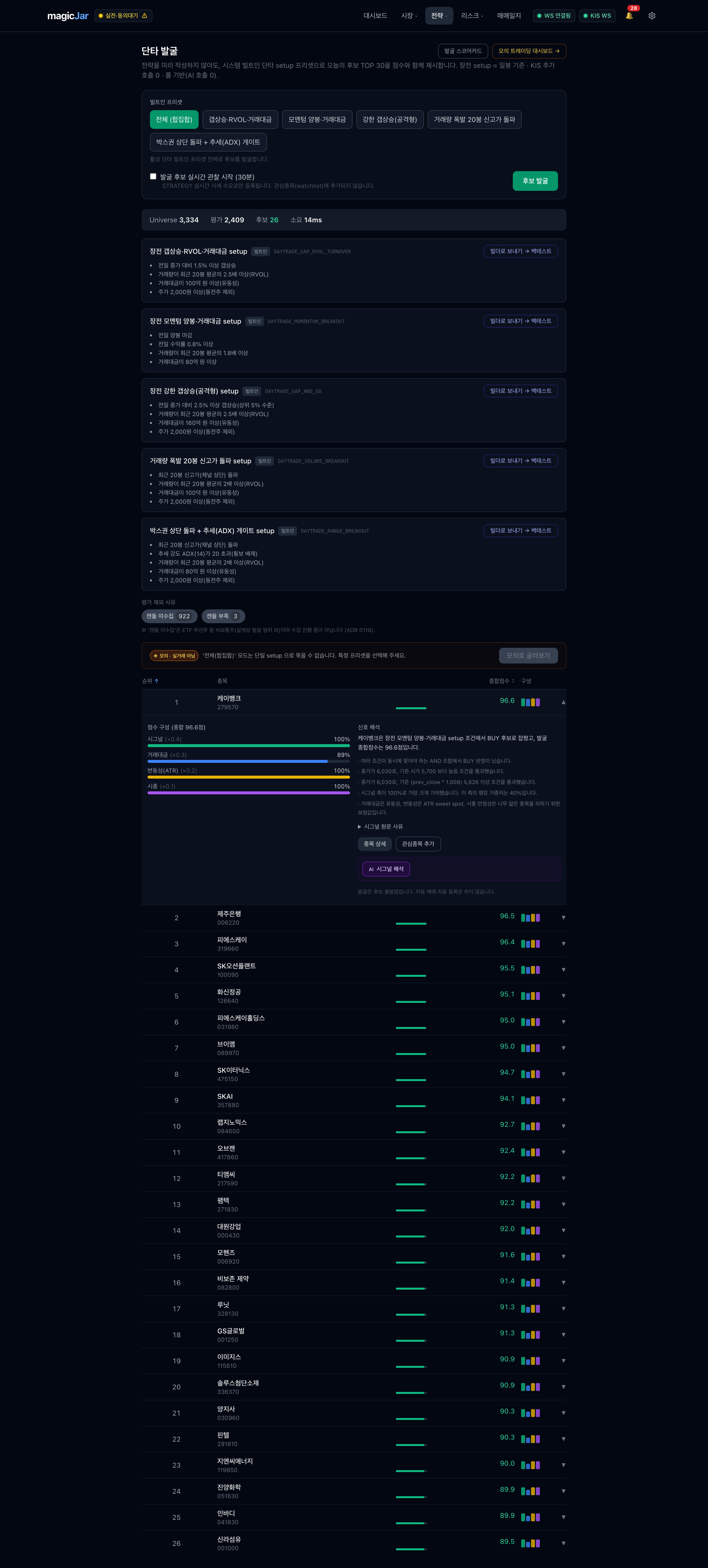Screen dimensions: 708x1568
Task: Send 박스권 상단 돌파 setup to builder
Action: pyautogui.click(x=521, y=531)
